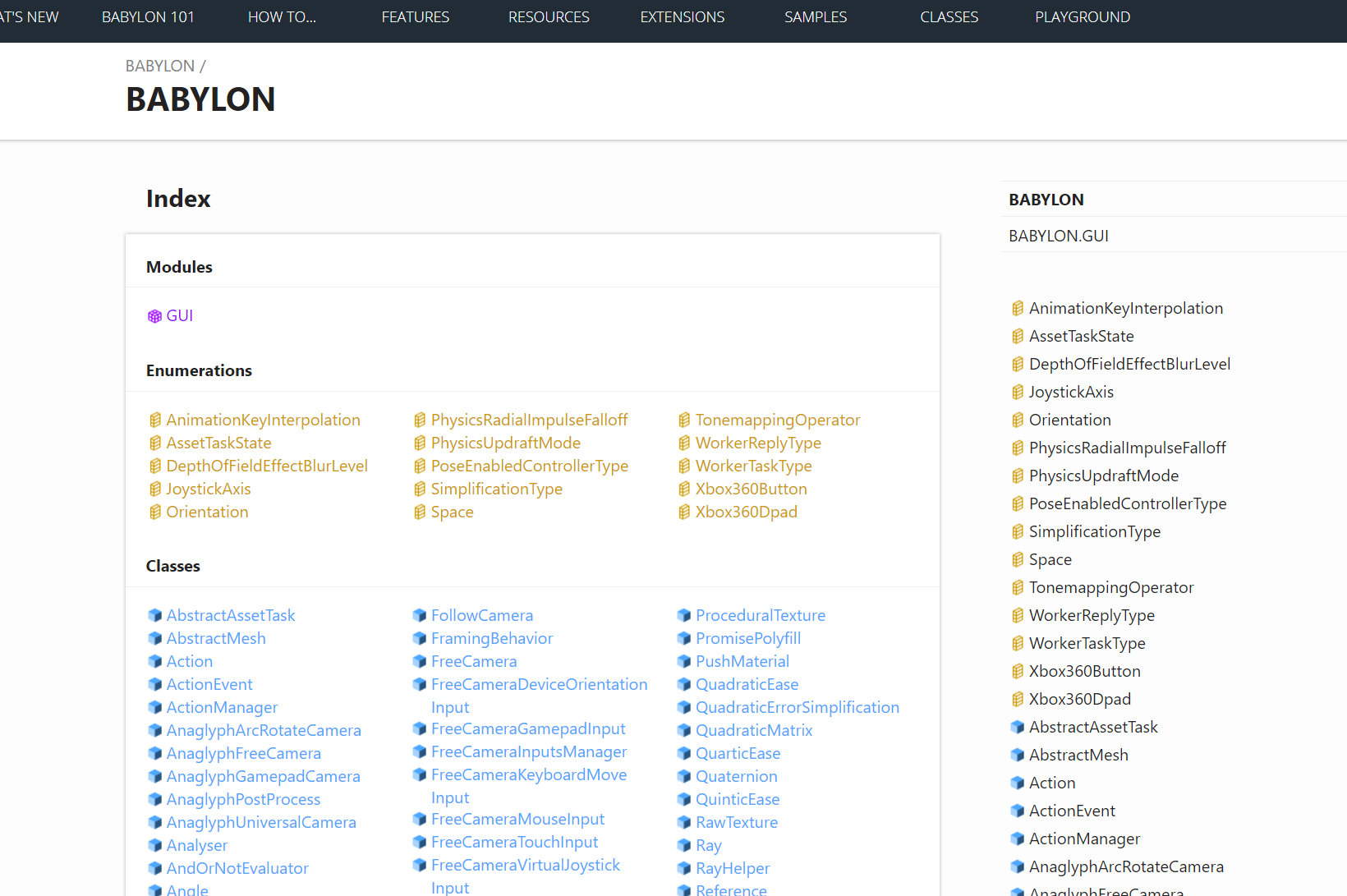
Task: Open the RawTexture class link
Action: 737,822
